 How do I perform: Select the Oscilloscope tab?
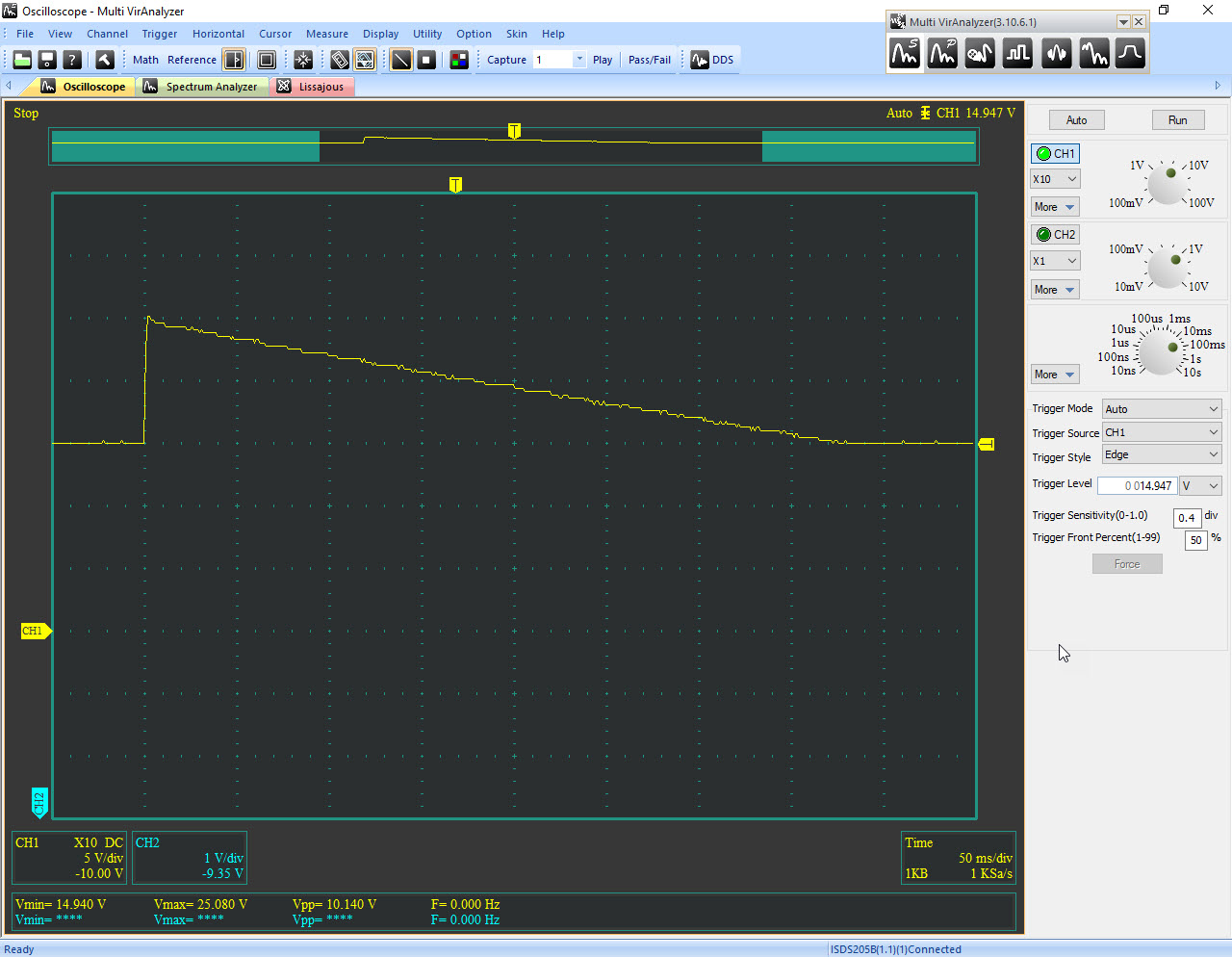tap(84, 87)
